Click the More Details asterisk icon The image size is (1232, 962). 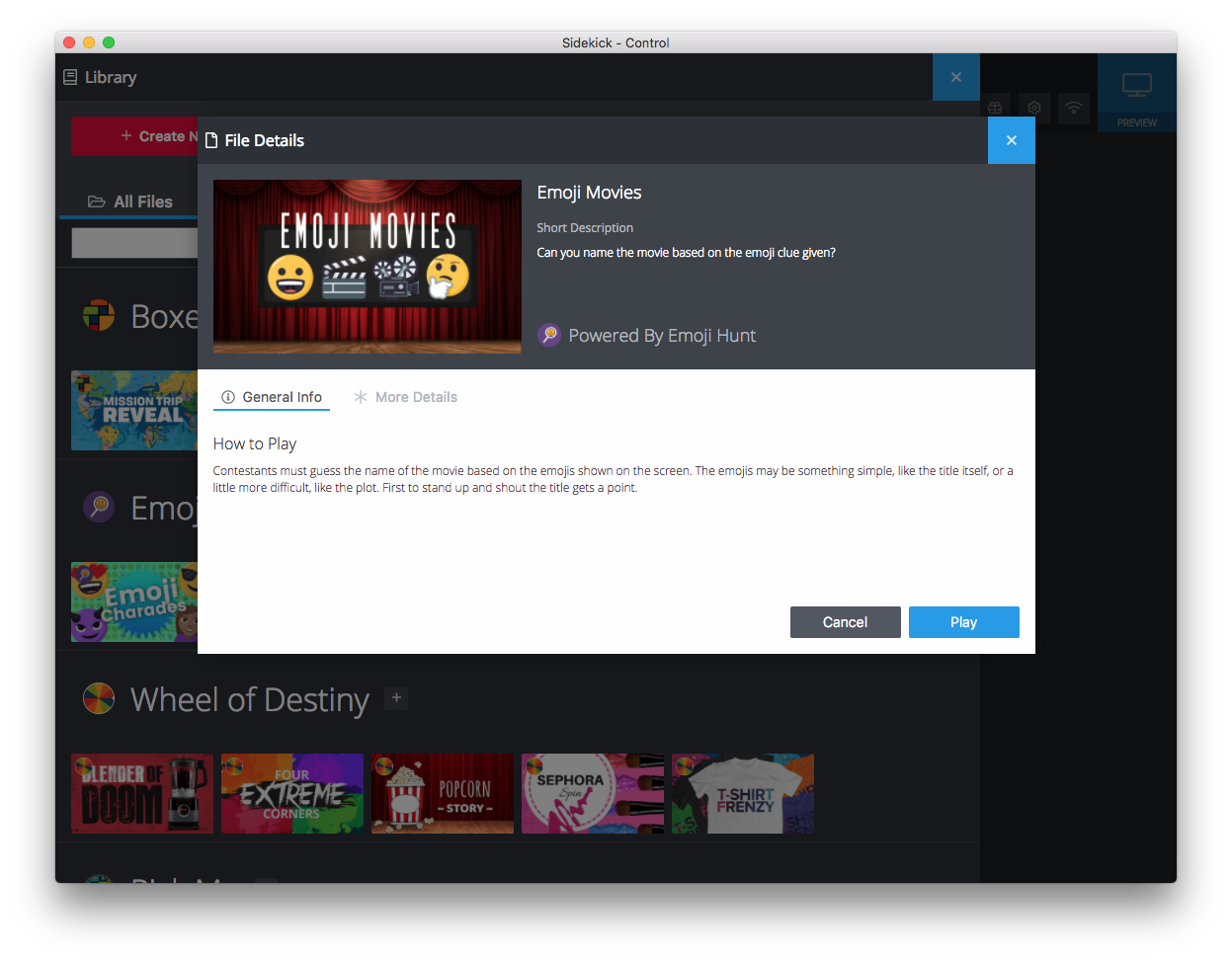coord(361,397)
